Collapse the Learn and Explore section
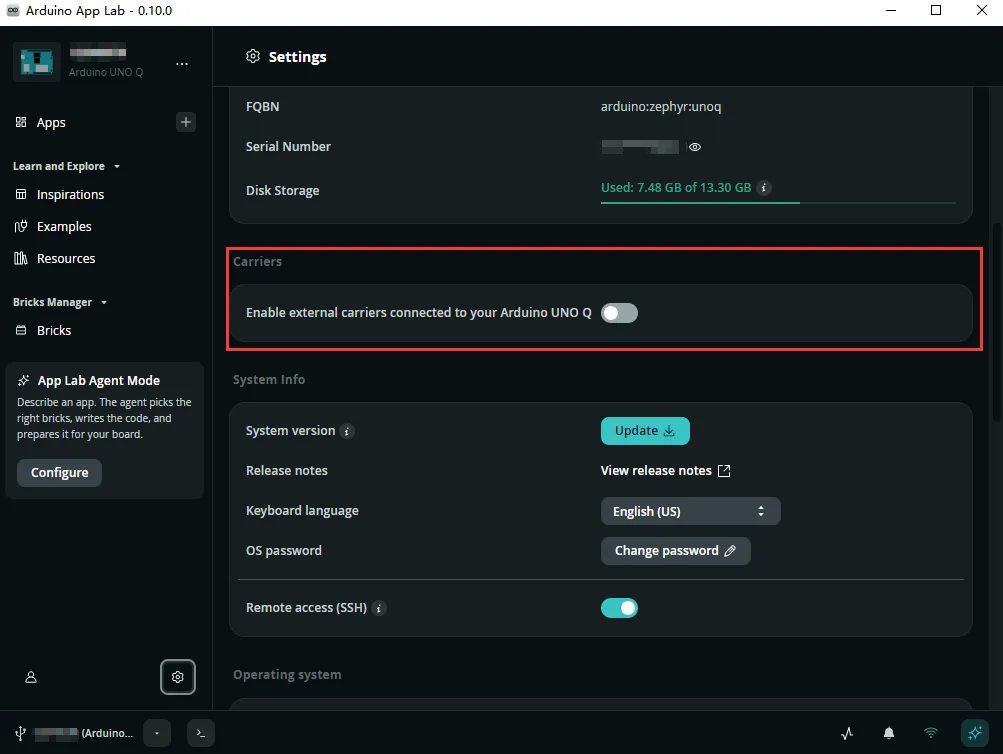Screen dimensions: 1003x754 point(67,166)
